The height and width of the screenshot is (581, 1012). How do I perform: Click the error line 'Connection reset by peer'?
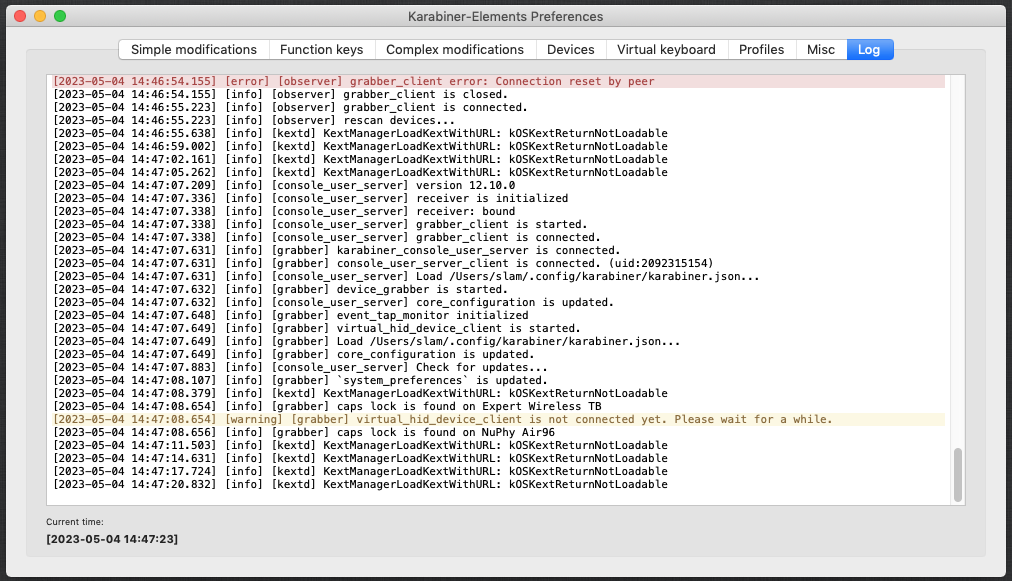498,81
